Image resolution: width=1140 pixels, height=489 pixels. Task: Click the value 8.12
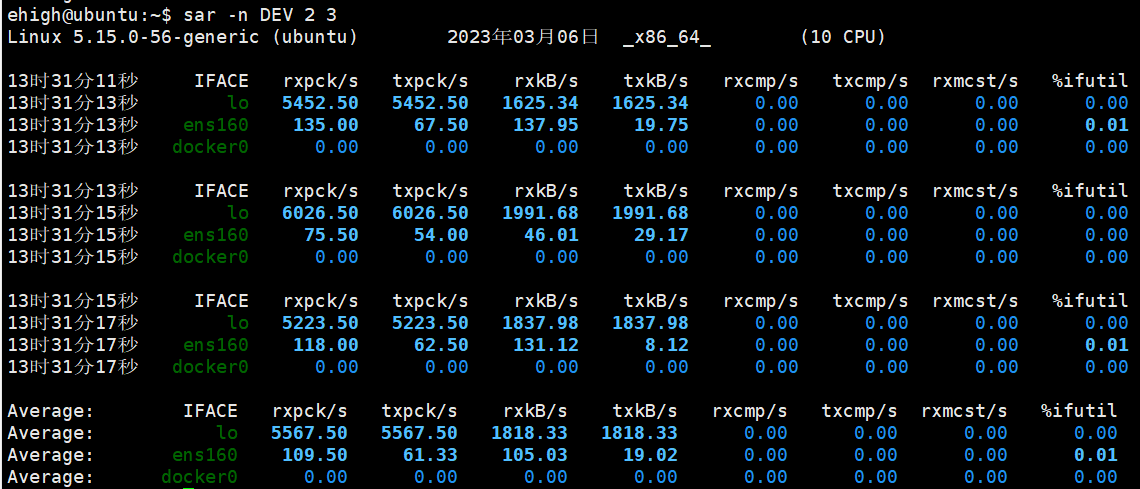667,345
